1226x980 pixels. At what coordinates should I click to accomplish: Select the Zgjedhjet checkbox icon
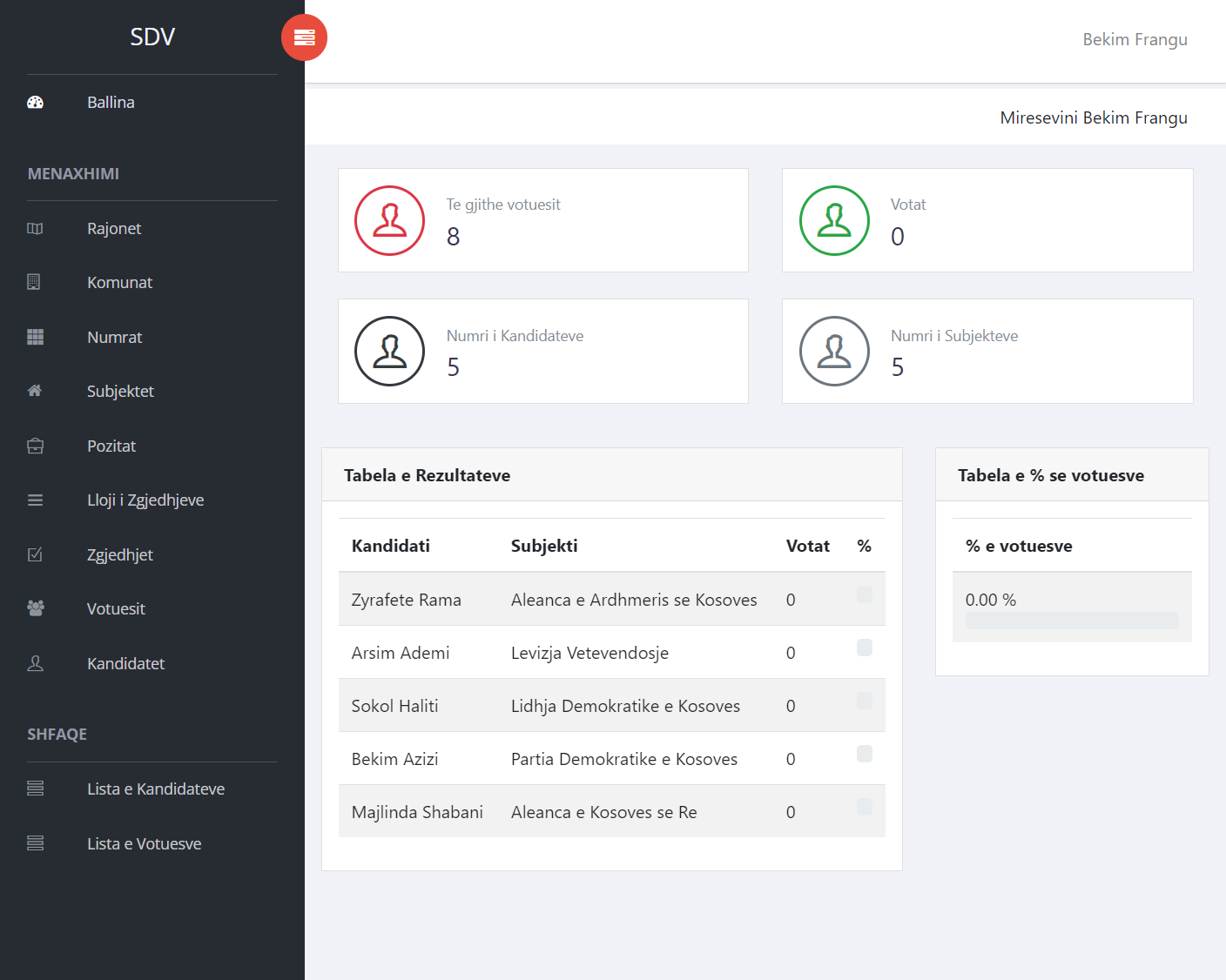35,554
